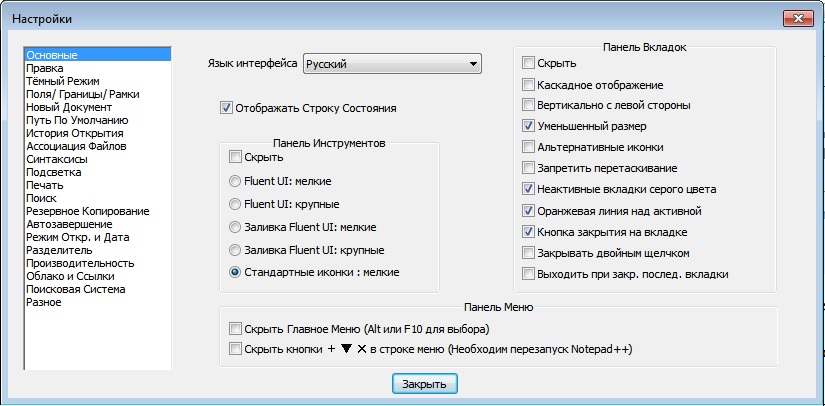825x406 pixels.
Task: Enable Скрыть in Панель Вкладок
Action: click(x=529, y=64)
